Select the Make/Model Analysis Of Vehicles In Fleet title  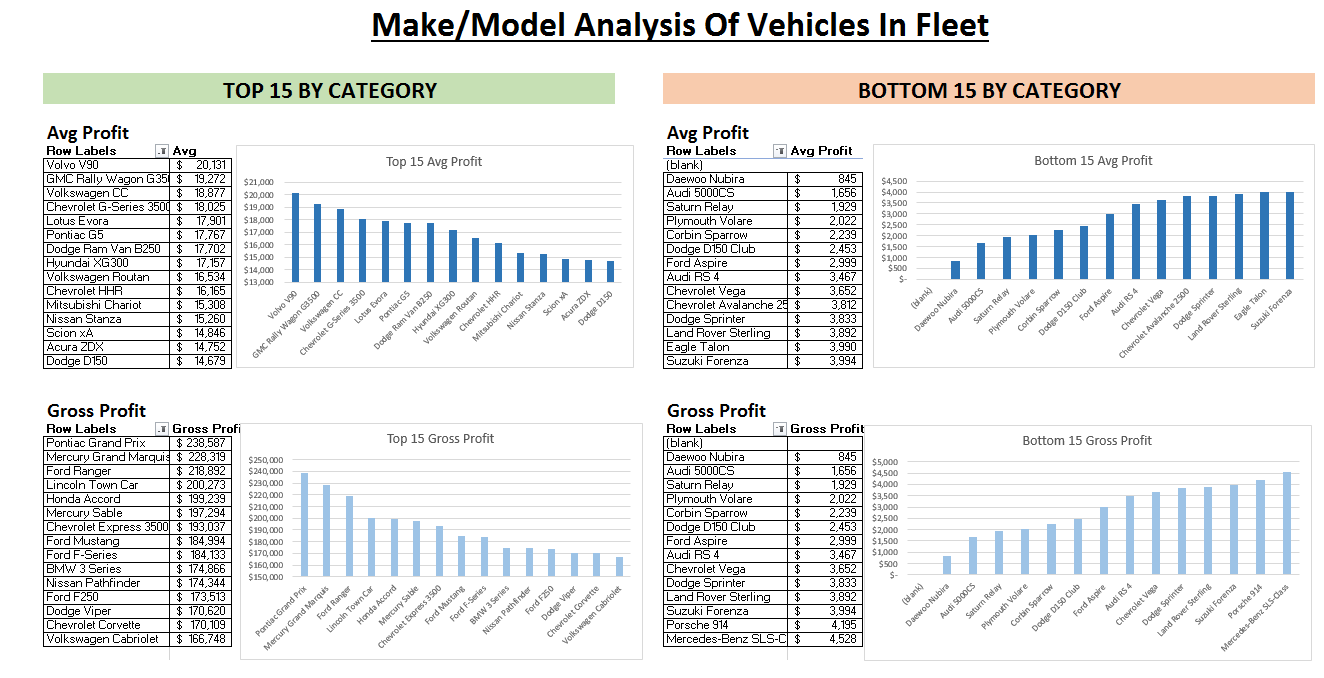[680, 24]
